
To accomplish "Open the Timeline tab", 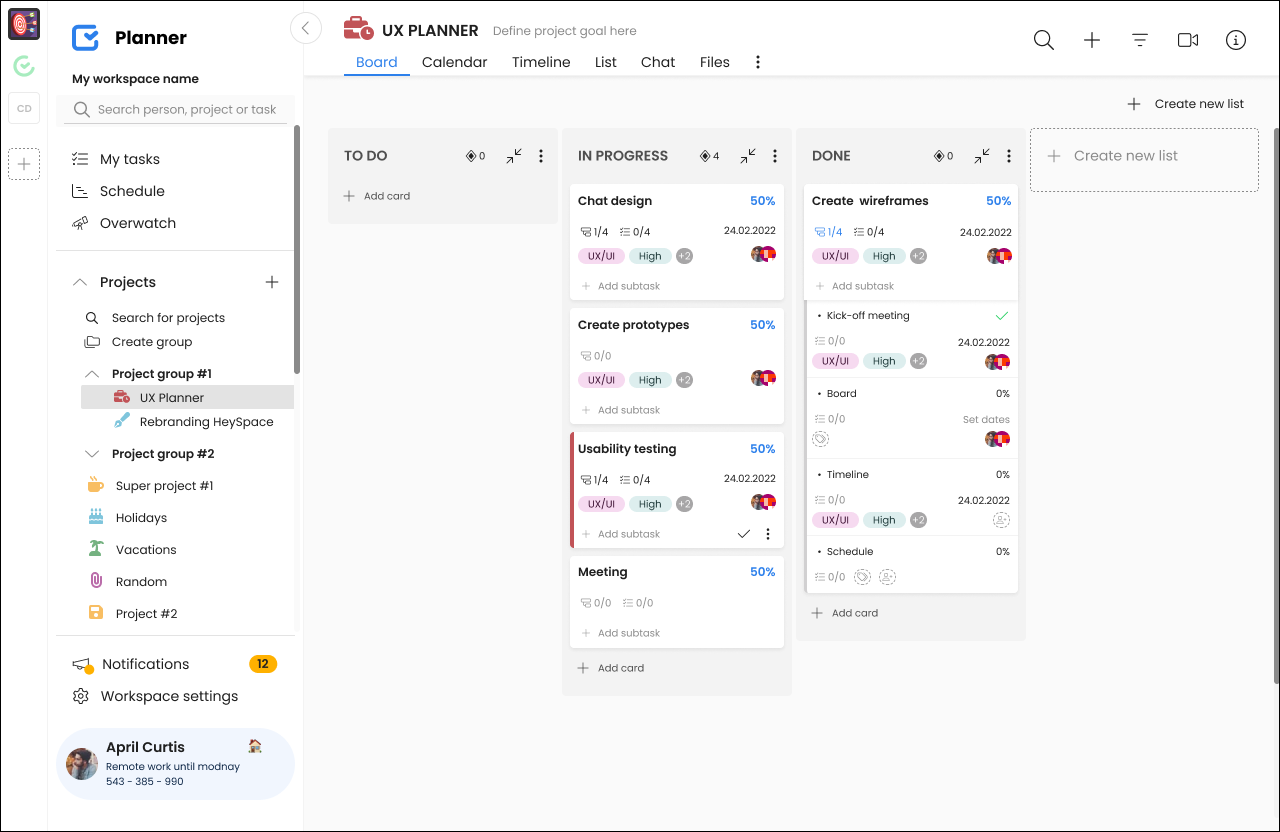I will coord(541,62).
